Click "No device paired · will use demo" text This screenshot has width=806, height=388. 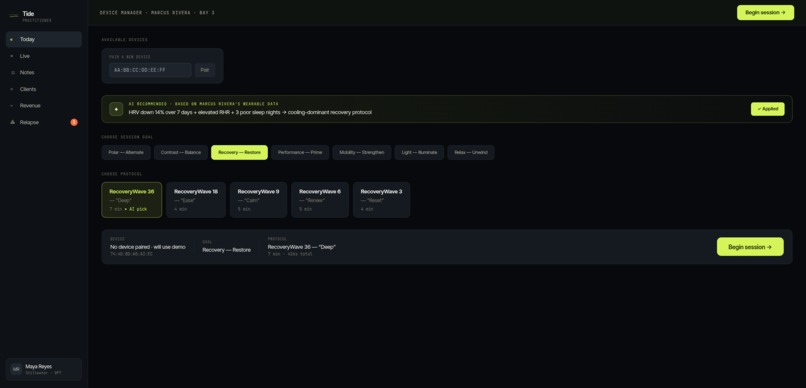[148, 247]
